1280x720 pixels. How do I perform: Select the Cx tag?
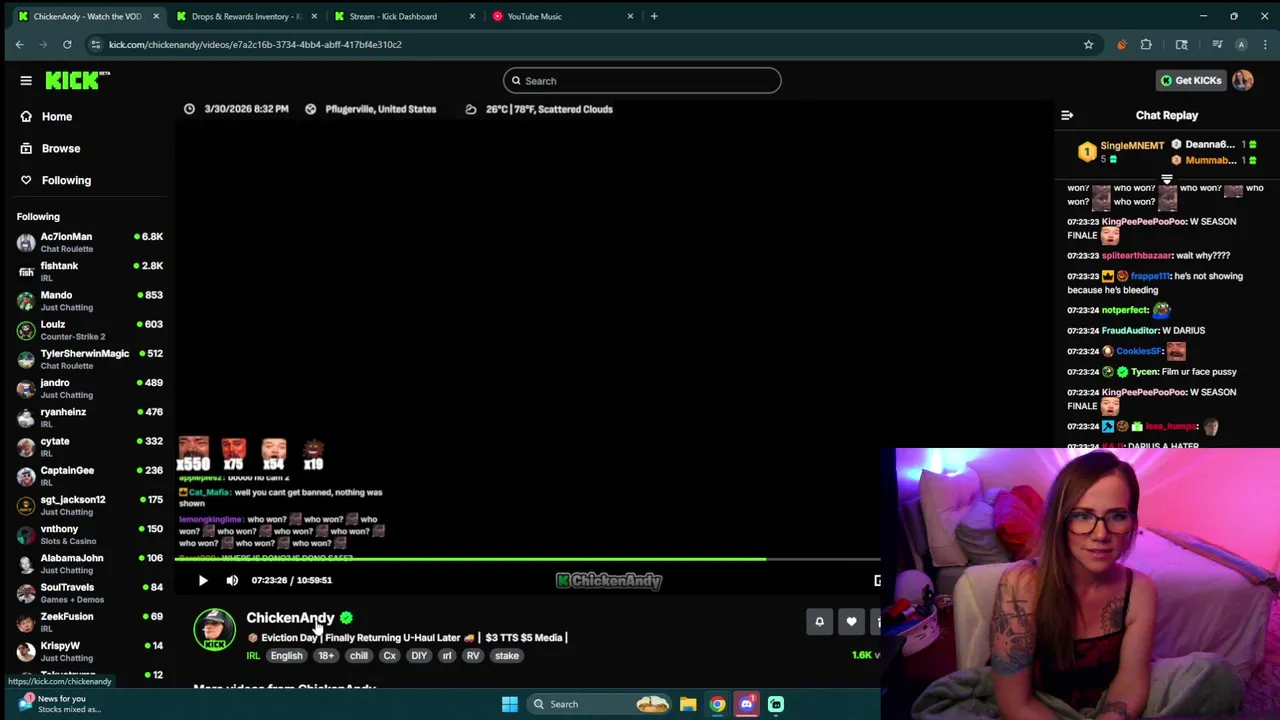click(x=390, y=656)
